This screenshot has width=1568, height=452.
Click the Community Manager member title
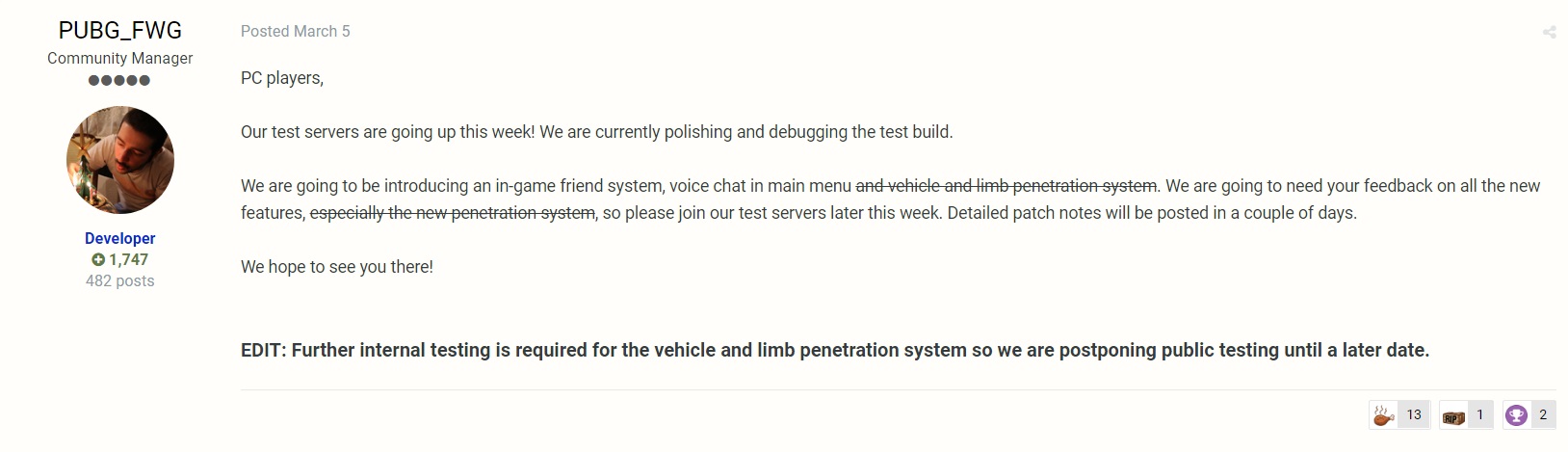(120, 58)
